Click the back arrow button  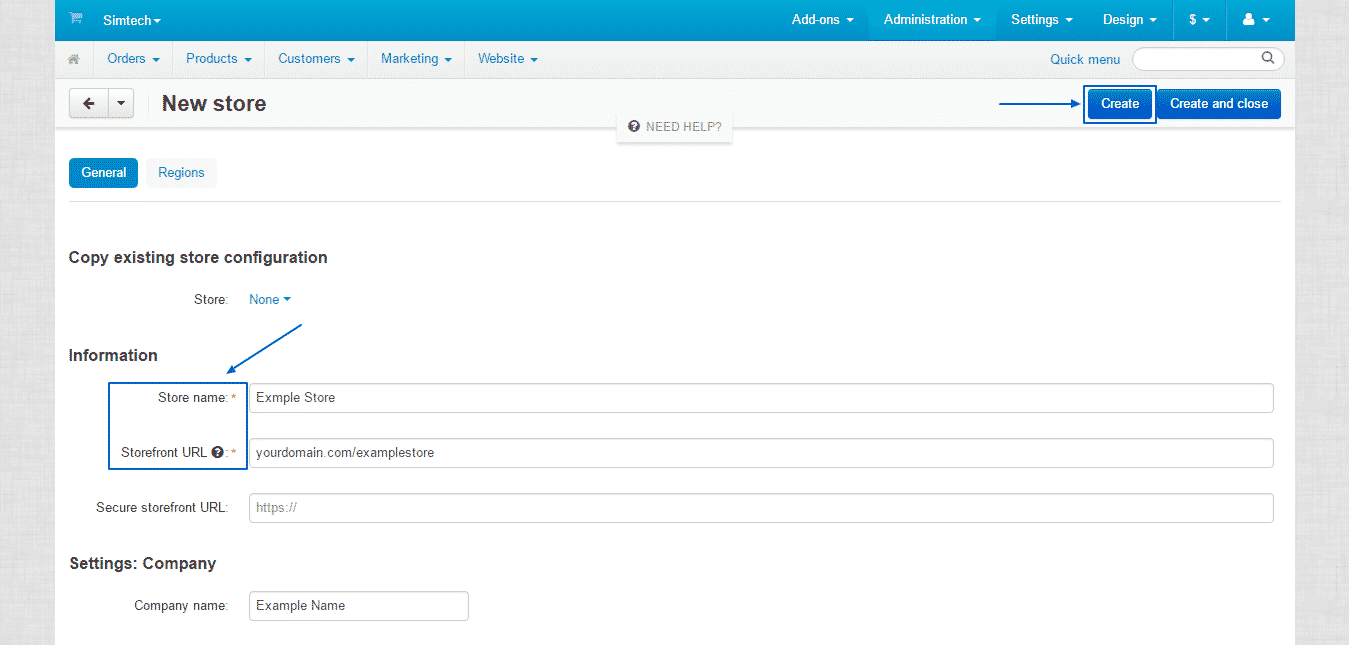[x=89, y=103]
